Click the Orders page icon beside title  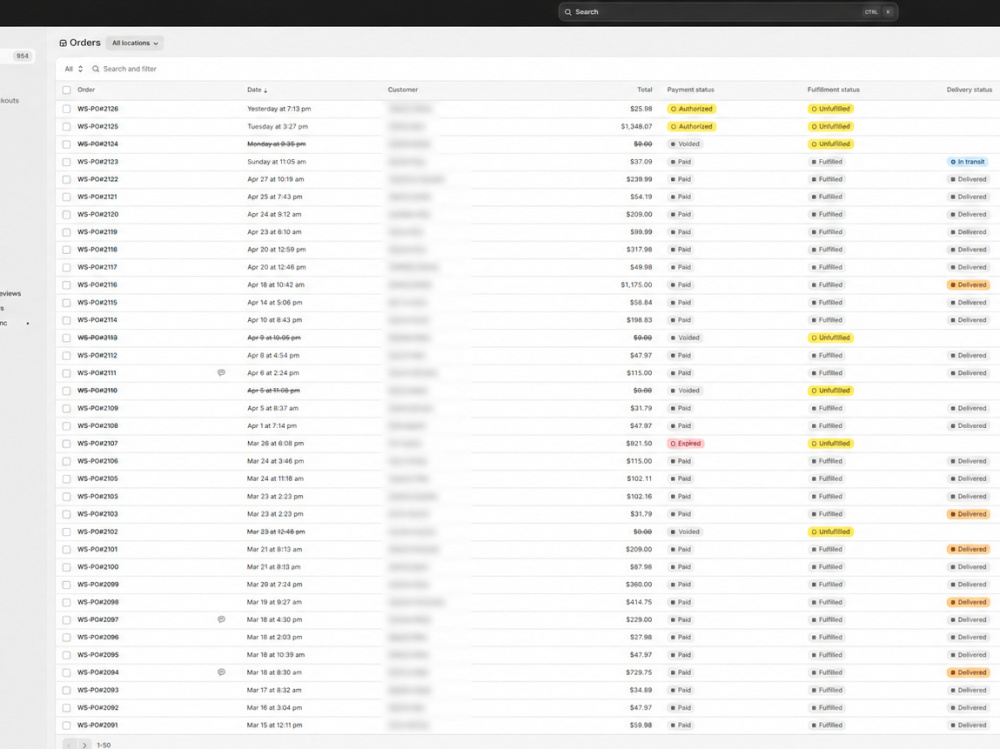click(62, 43)
